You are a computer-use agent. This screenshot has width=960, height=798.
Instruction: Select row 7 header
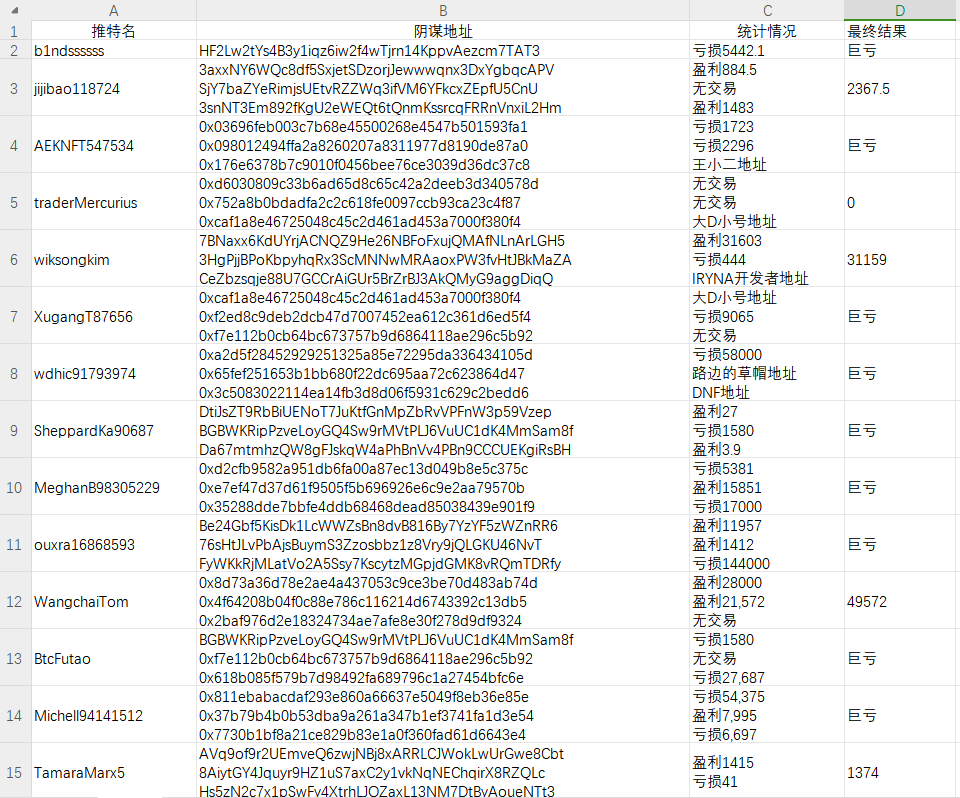15,316
